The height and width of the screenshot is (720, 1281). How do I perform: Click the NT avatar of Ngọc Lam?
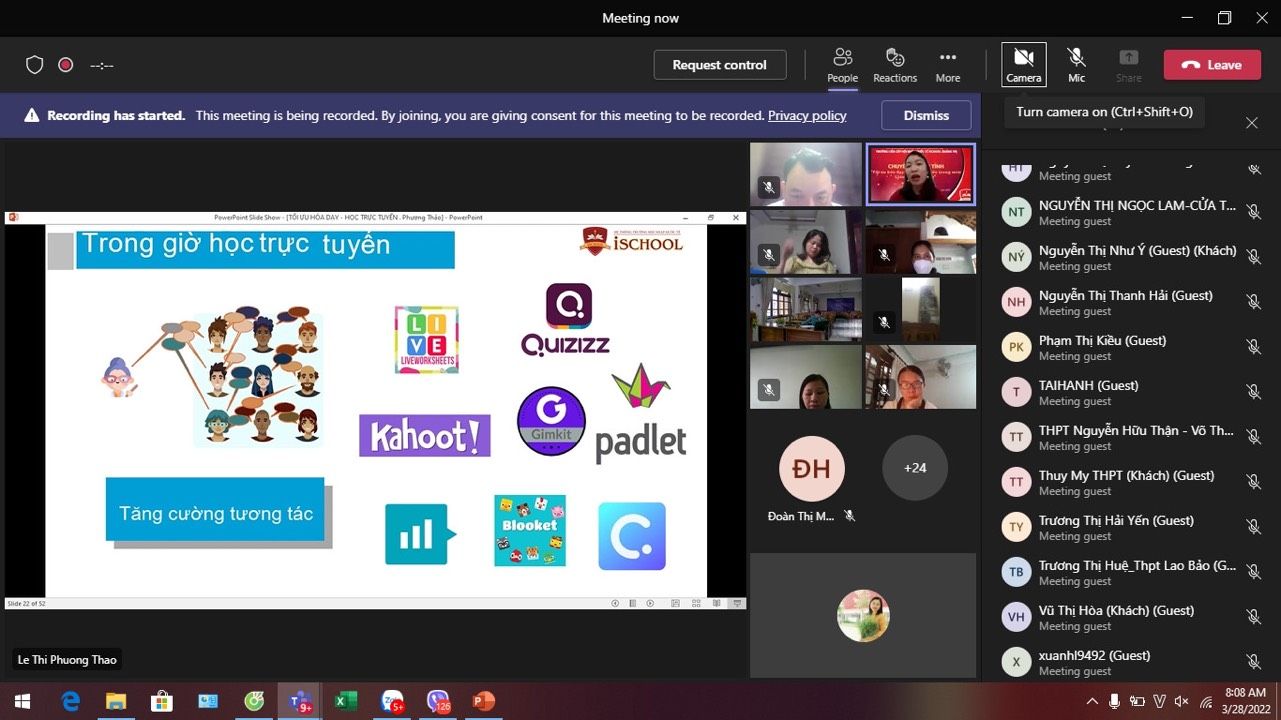pyautogui.click(x=1017, y=212)
